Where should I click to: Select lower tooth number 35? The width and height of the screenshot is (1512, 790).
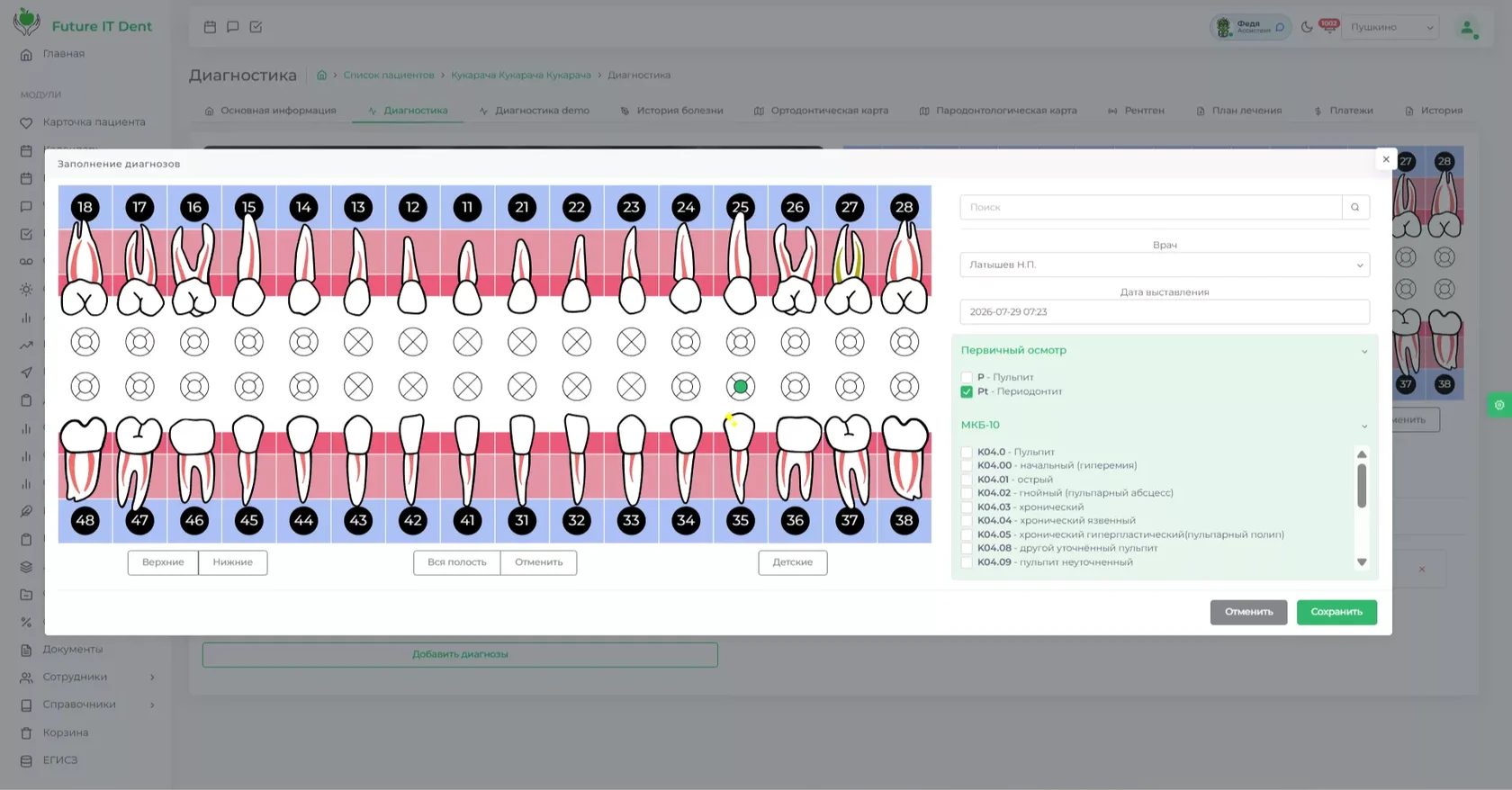tap(740, 520)
